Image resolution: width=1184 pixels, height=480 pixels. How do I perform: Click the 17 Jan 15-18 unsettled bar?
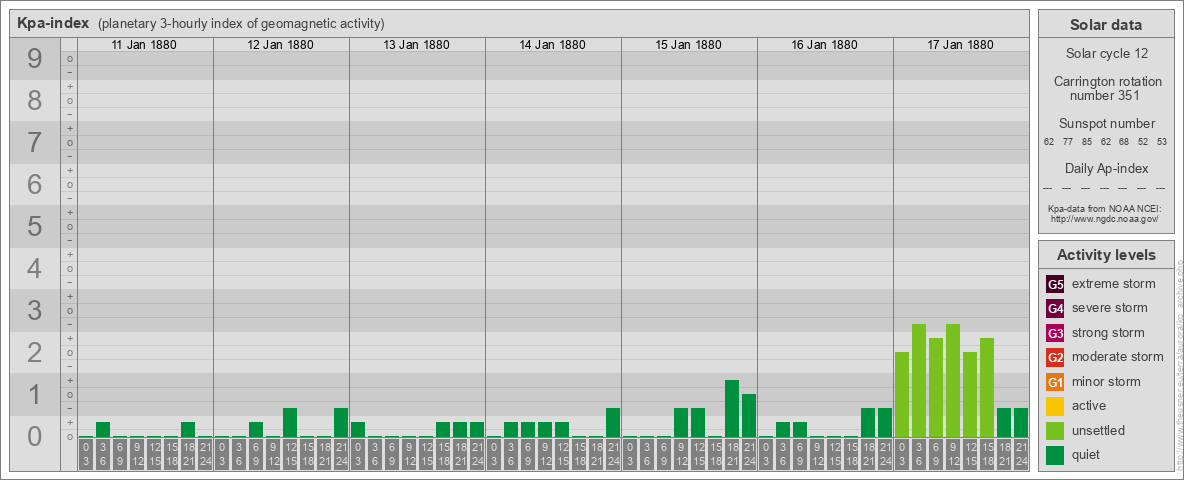[x=987, y=388]
